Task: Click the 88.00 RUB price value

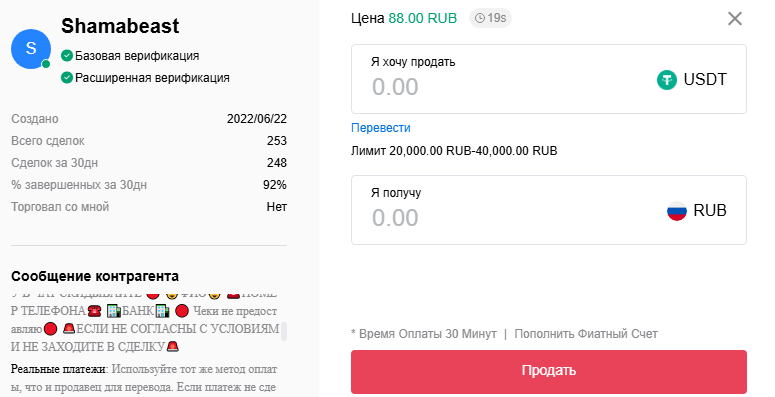Action: click(423, 18)
